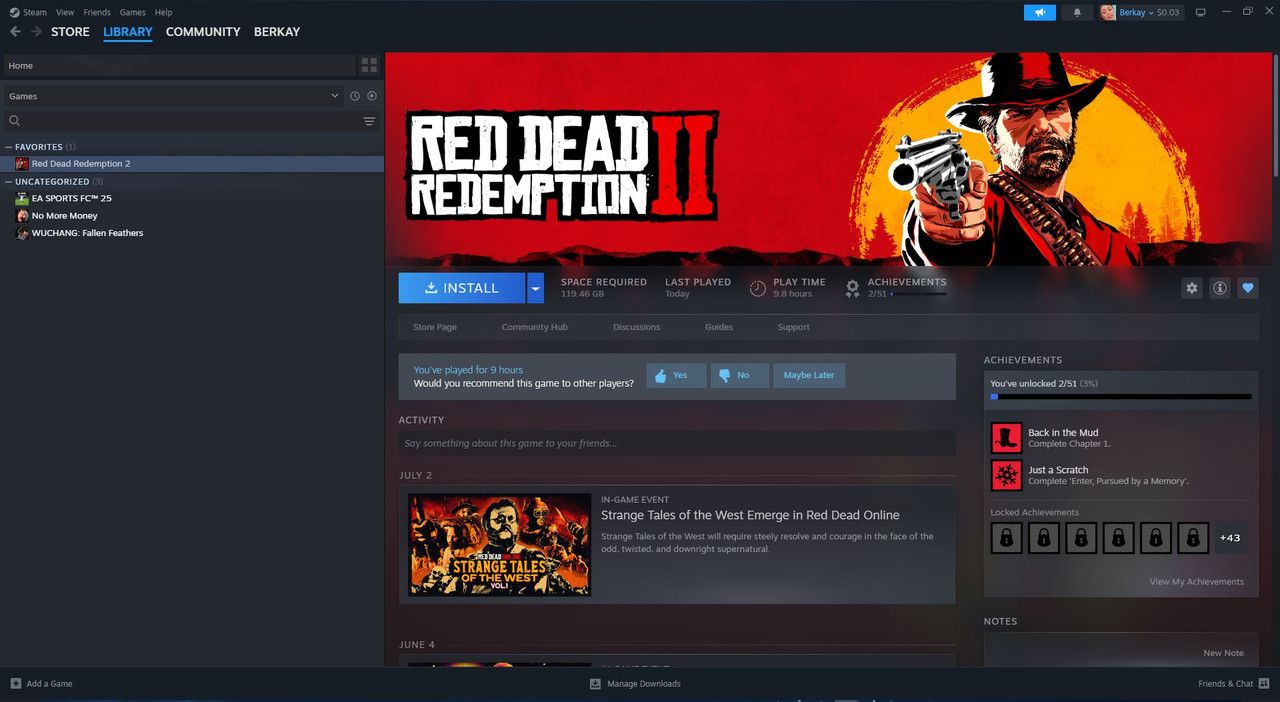
Task: Click the back navigation arrow
Action: coord(15,32)
